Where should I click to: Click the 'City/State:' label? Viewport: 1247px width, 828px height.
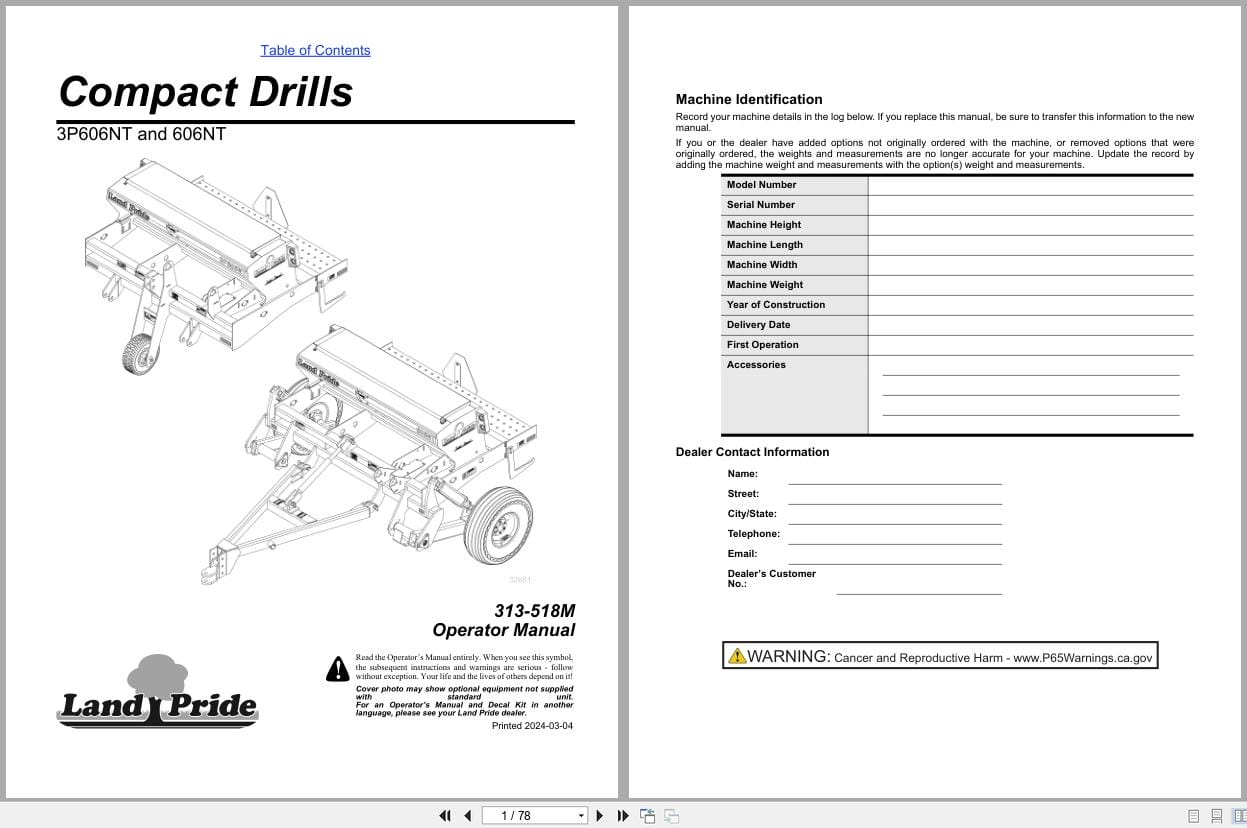pos(752,514)
